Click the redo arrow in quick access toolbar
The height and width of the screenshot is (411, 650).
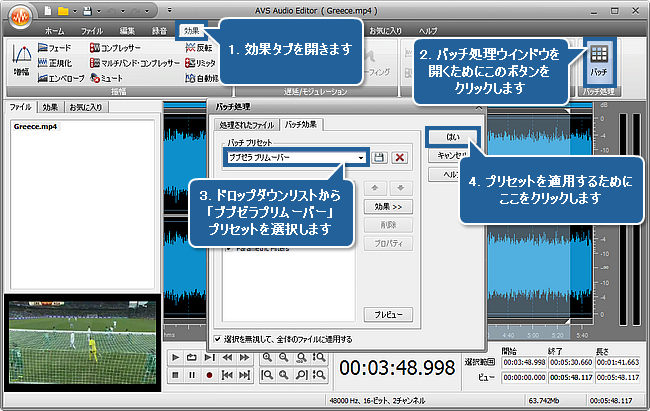(x=135, y=11)
